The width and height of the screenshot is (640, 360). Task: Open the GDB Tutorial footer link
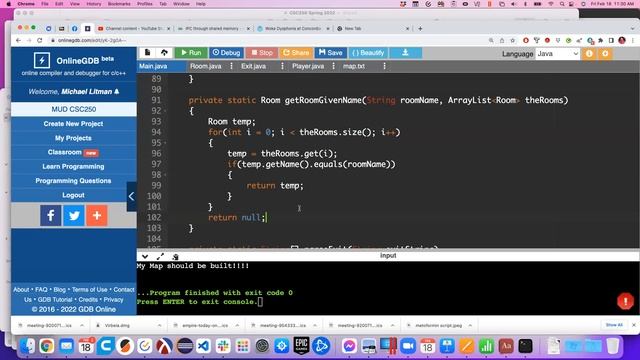(x=55, y=300)
